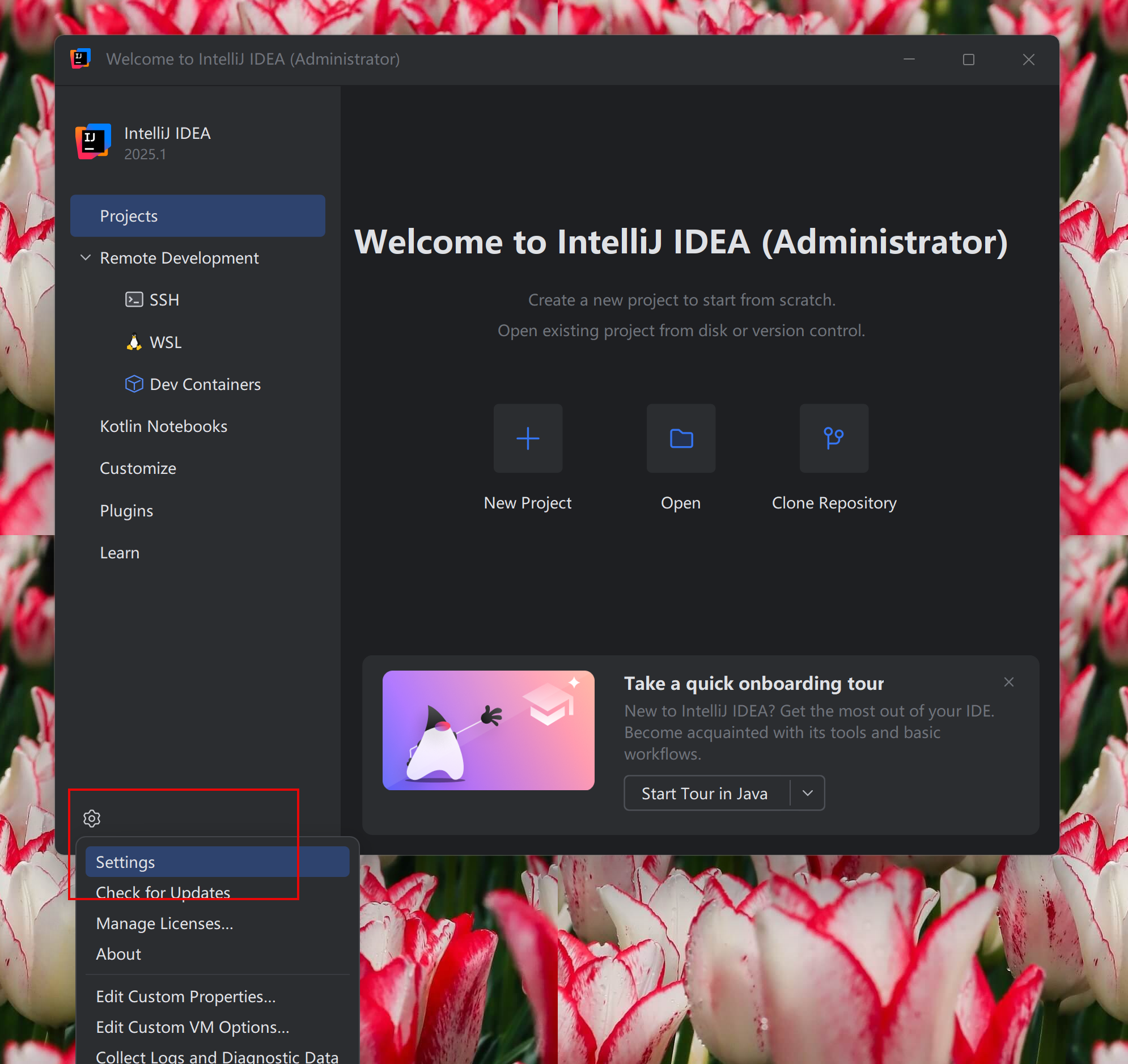Click the Clone Repository branch icon
1128x1064 pixels.
click(833, 438)
